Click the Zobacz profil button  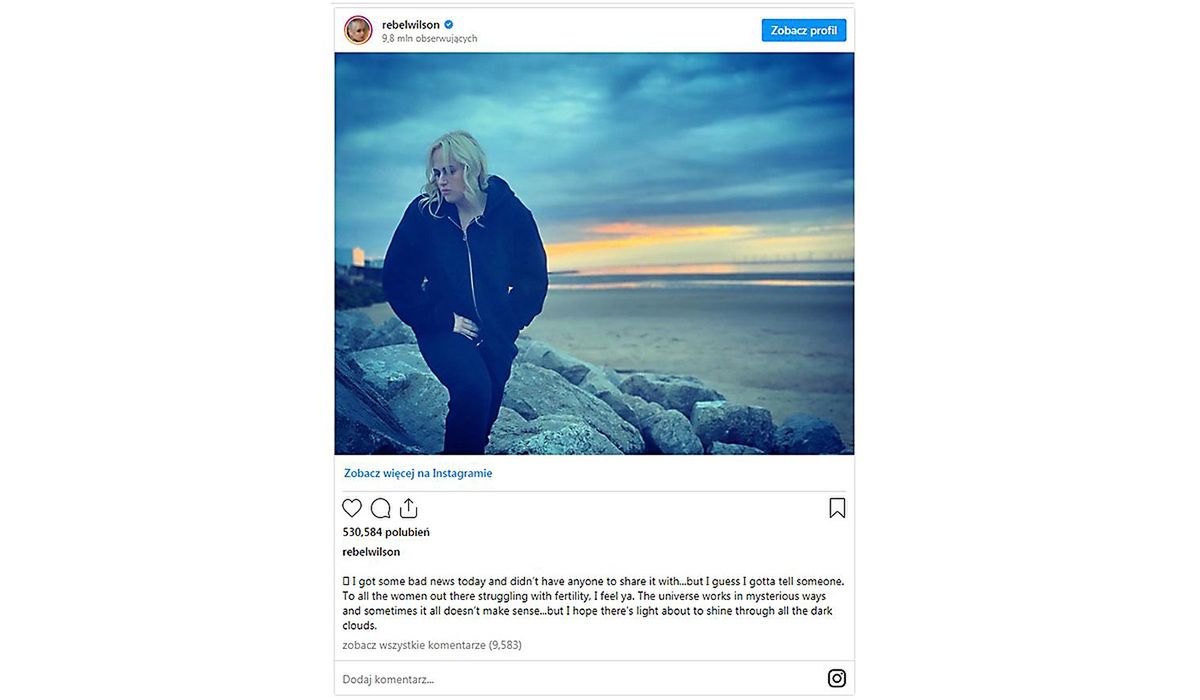click(x=804, y=30)
